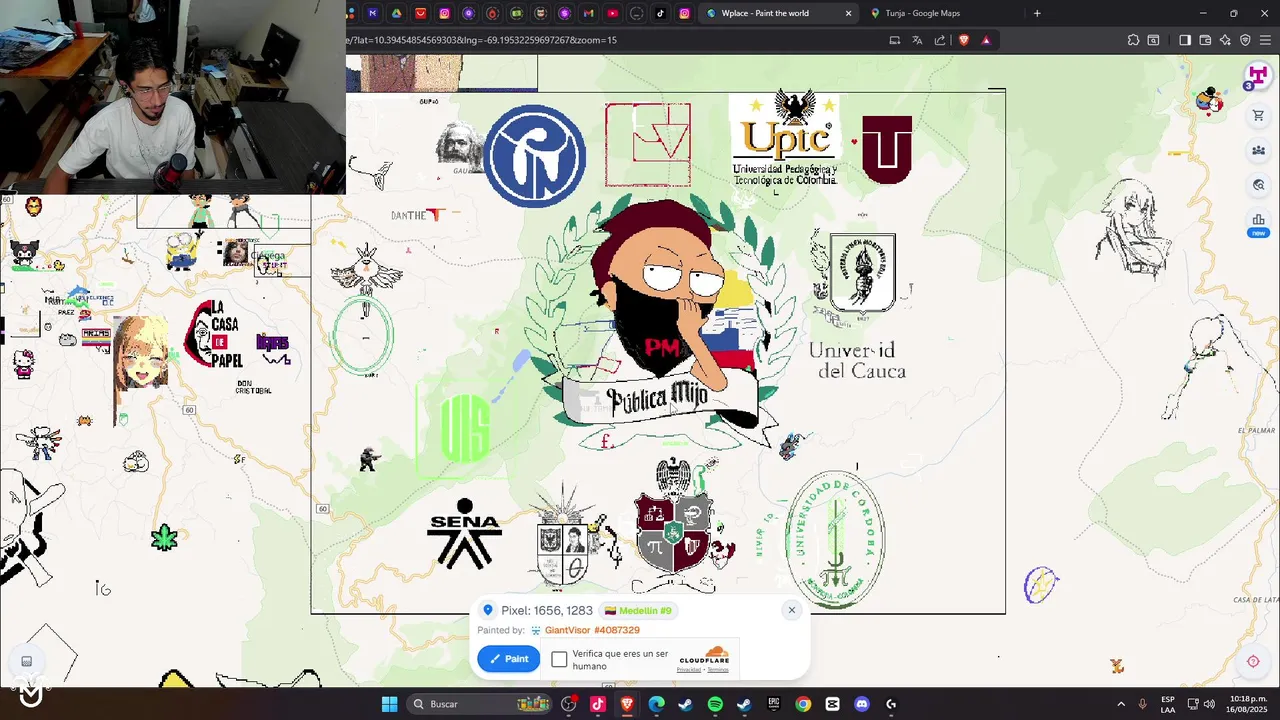This screenshot has height=720, width=1280.
Task: Open the Brave Shields lion icon
Action: tap(964, 40)
